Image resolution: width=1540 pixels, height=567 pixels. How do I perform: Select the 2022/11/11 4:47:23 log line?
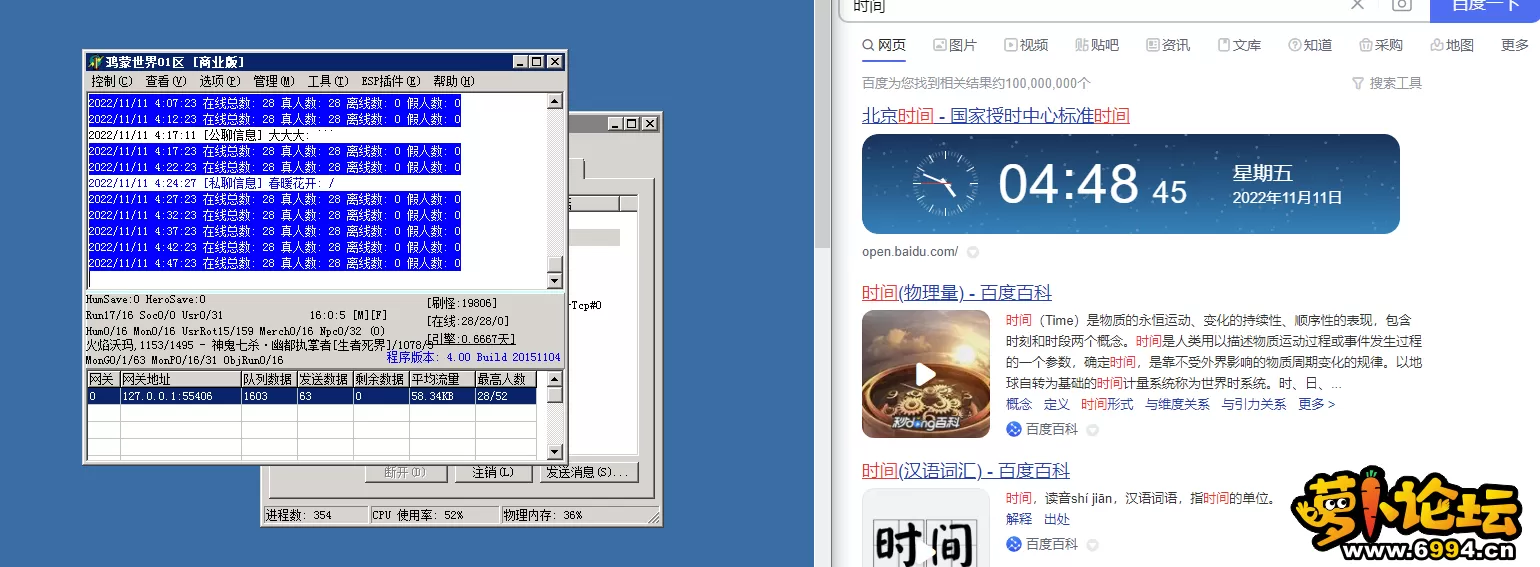point(274,263)
